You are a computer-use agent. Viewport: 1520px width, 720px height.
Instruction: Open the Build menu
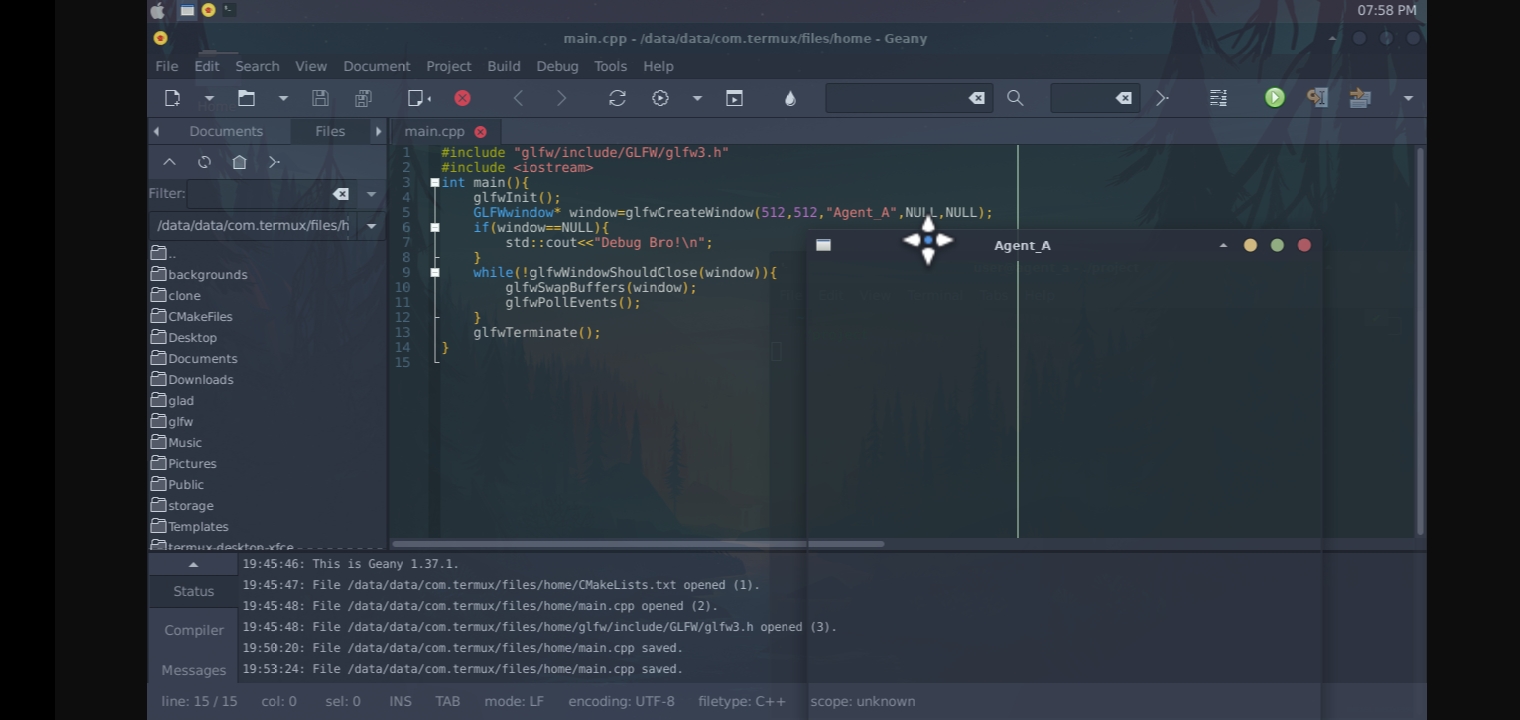[503, 66]
